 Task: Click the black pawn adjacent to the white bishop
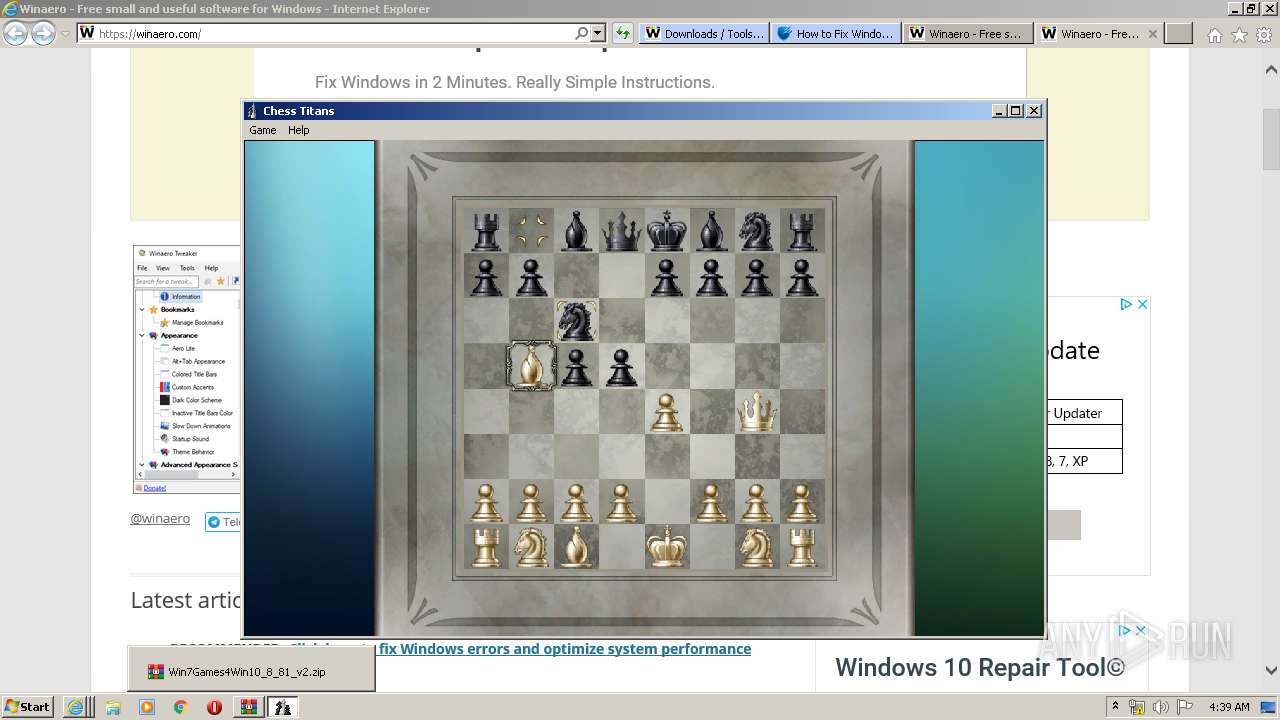pyautogui.click(x=576, y=366)
